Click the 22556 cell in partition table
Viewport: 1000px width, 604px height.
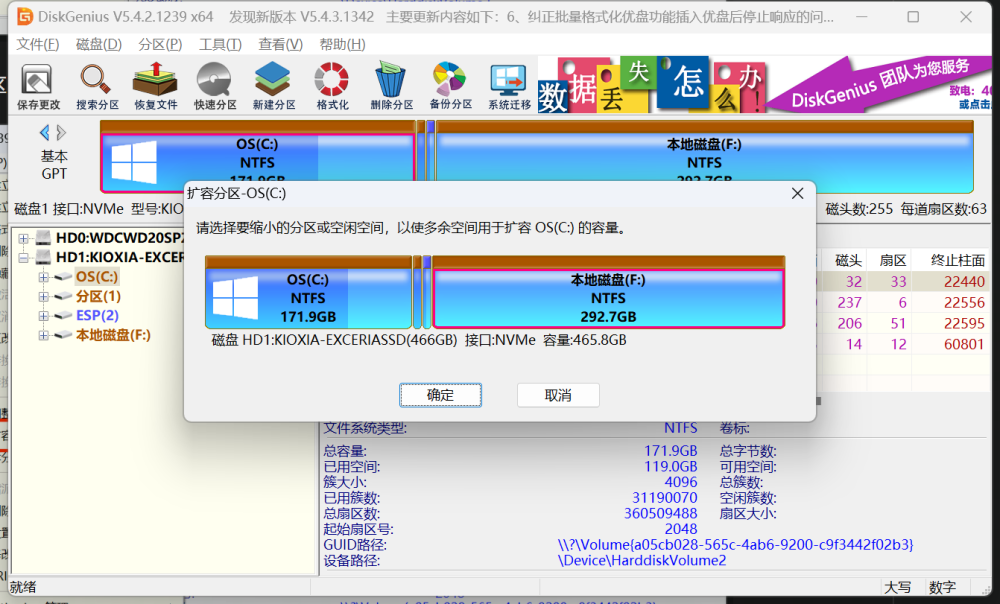[x=964, y=303]
